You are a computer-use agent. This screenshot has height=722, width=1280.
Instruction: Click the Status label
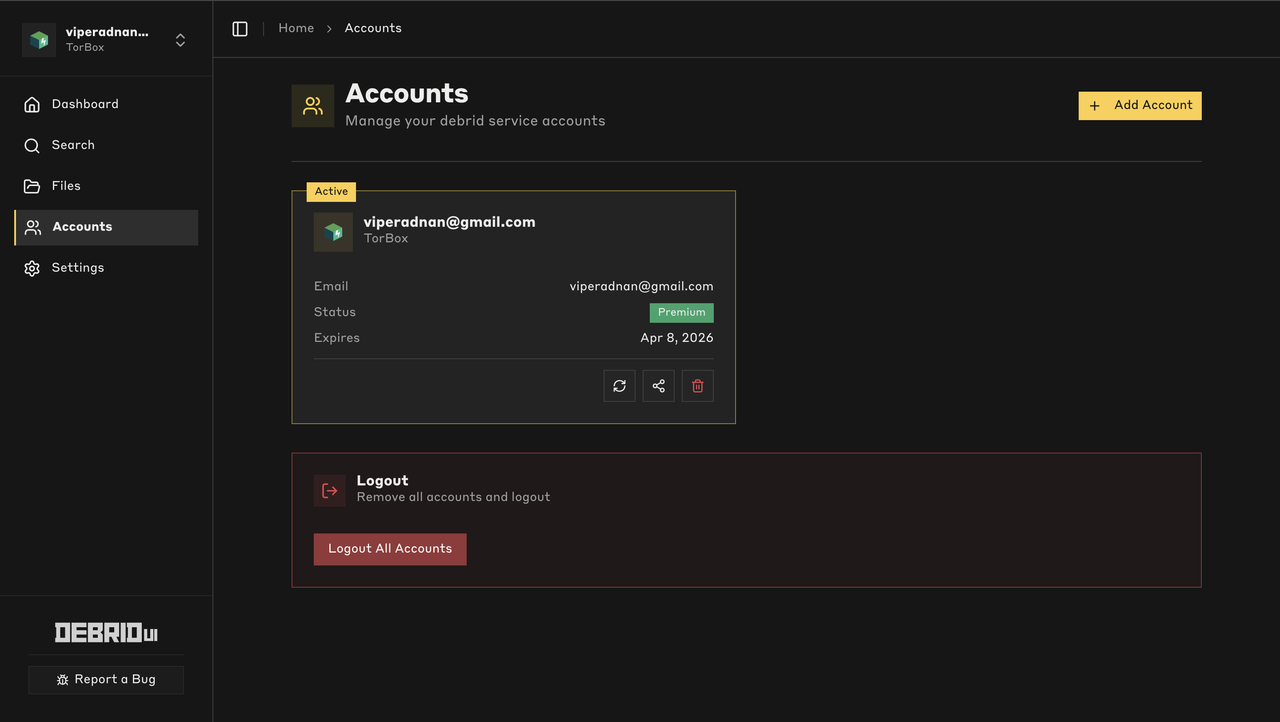point(335,312)
